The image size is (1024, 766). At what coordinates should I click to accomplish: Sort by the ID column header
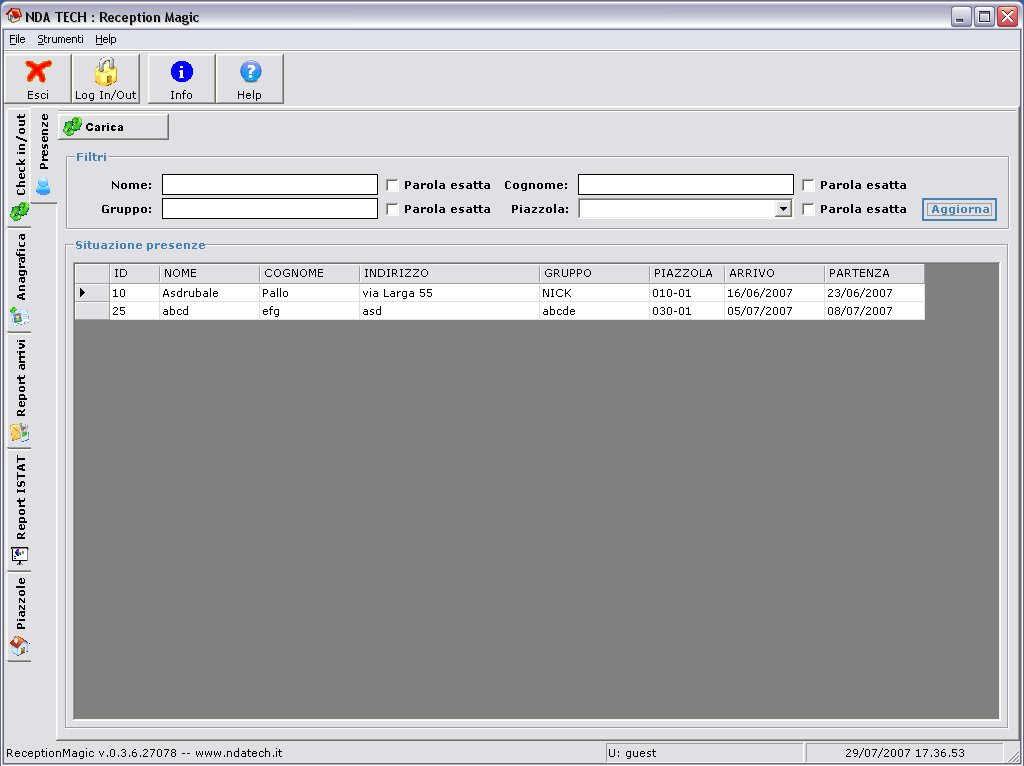click(x=134, y=274)
